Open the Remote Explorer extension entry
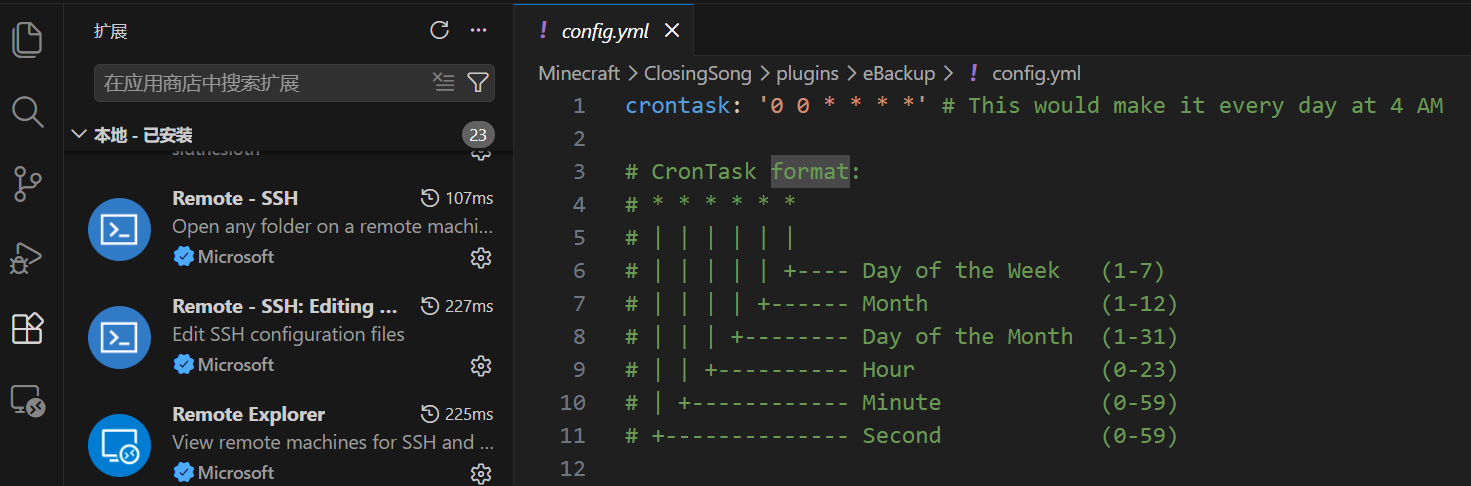This screenshot has height=486, width=1471. pos(288,441)
